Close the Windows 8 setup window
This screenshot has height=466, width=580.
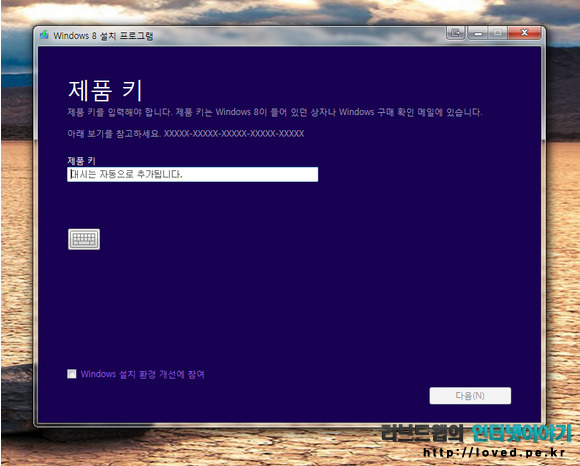tap(525, 33)
